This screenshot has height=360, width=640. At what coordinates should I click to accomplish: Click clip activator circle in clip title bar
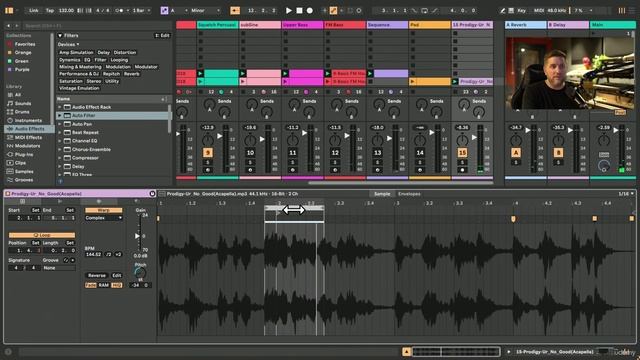152,193
